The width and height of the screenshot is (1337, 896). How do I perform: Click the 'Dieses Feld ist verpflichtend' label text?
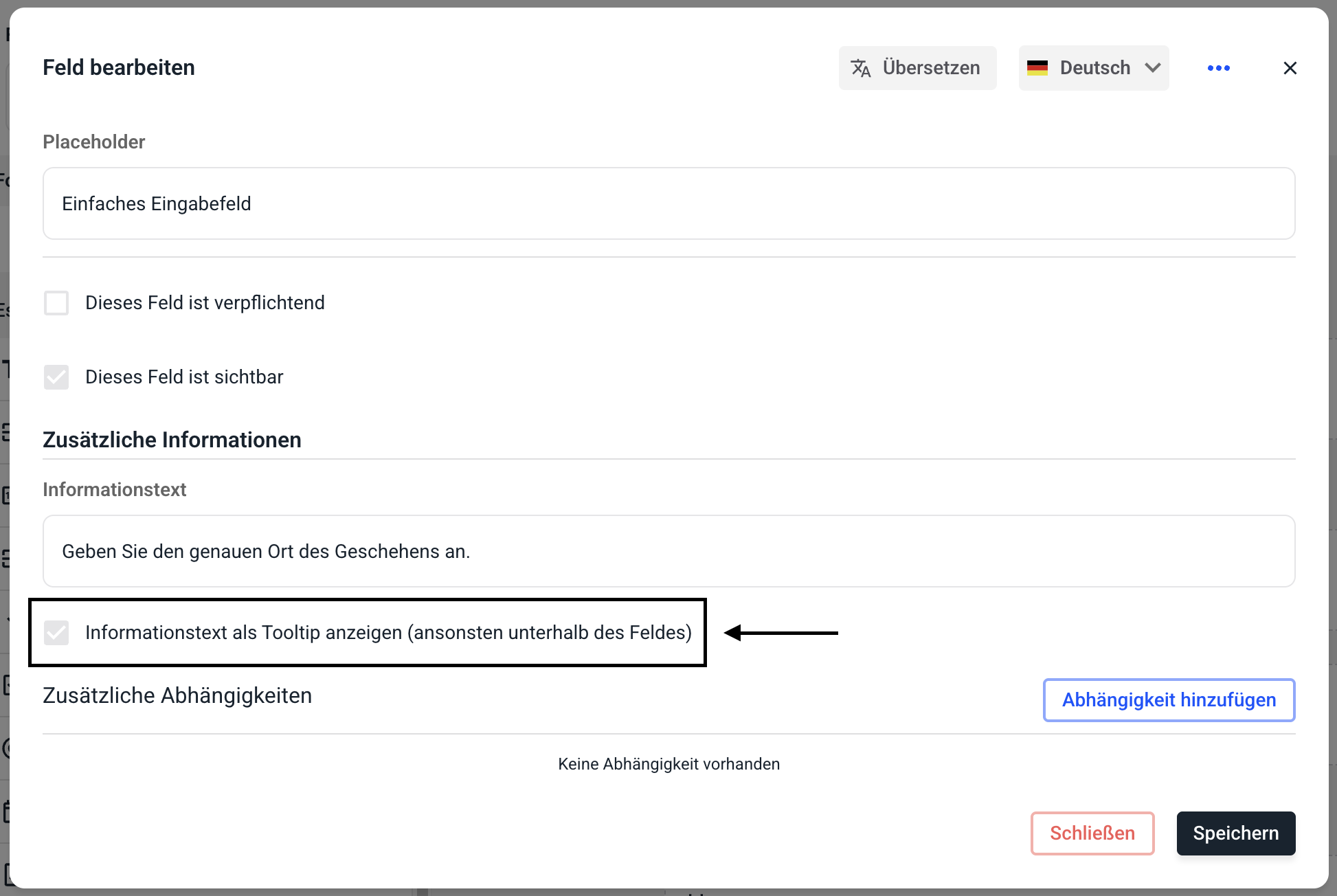point(205,303)
